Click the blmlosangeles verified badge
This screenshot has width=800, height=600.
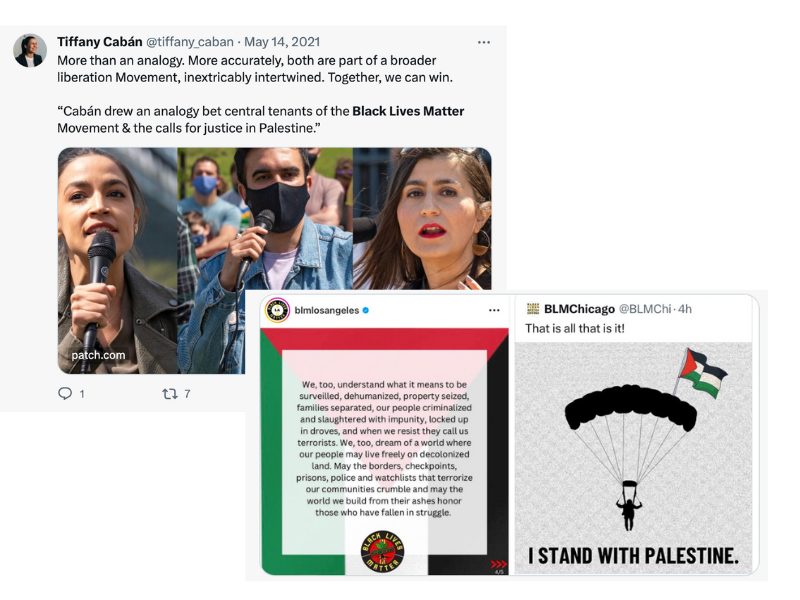365,310
